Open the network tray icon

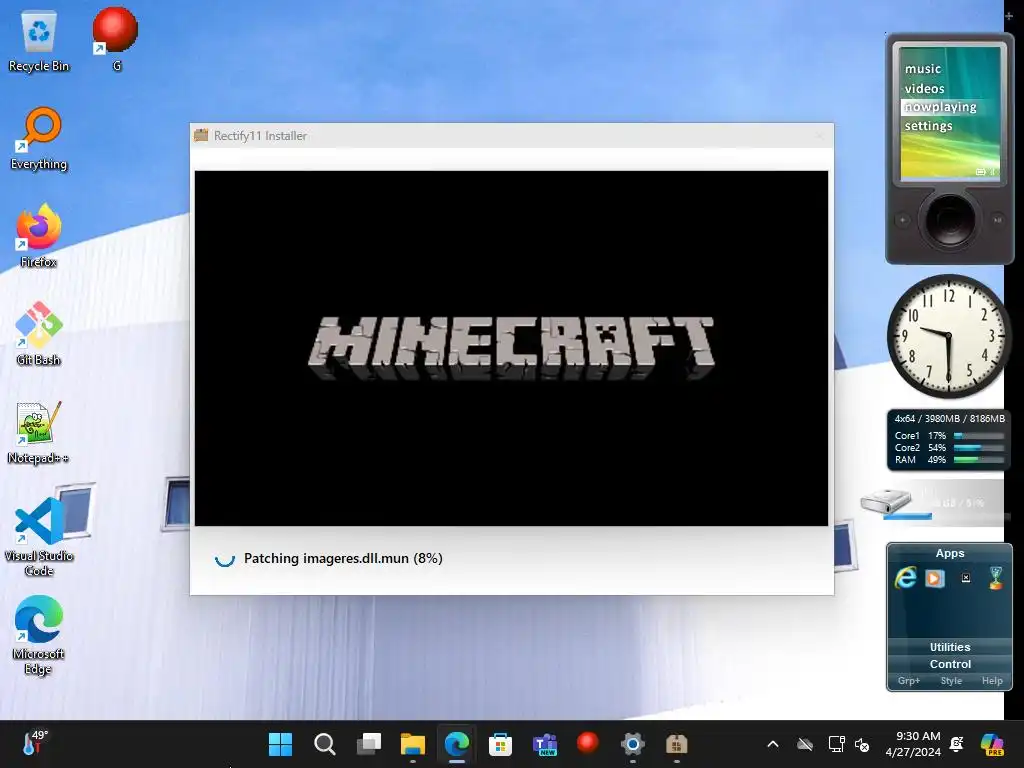tap(837, 744)
